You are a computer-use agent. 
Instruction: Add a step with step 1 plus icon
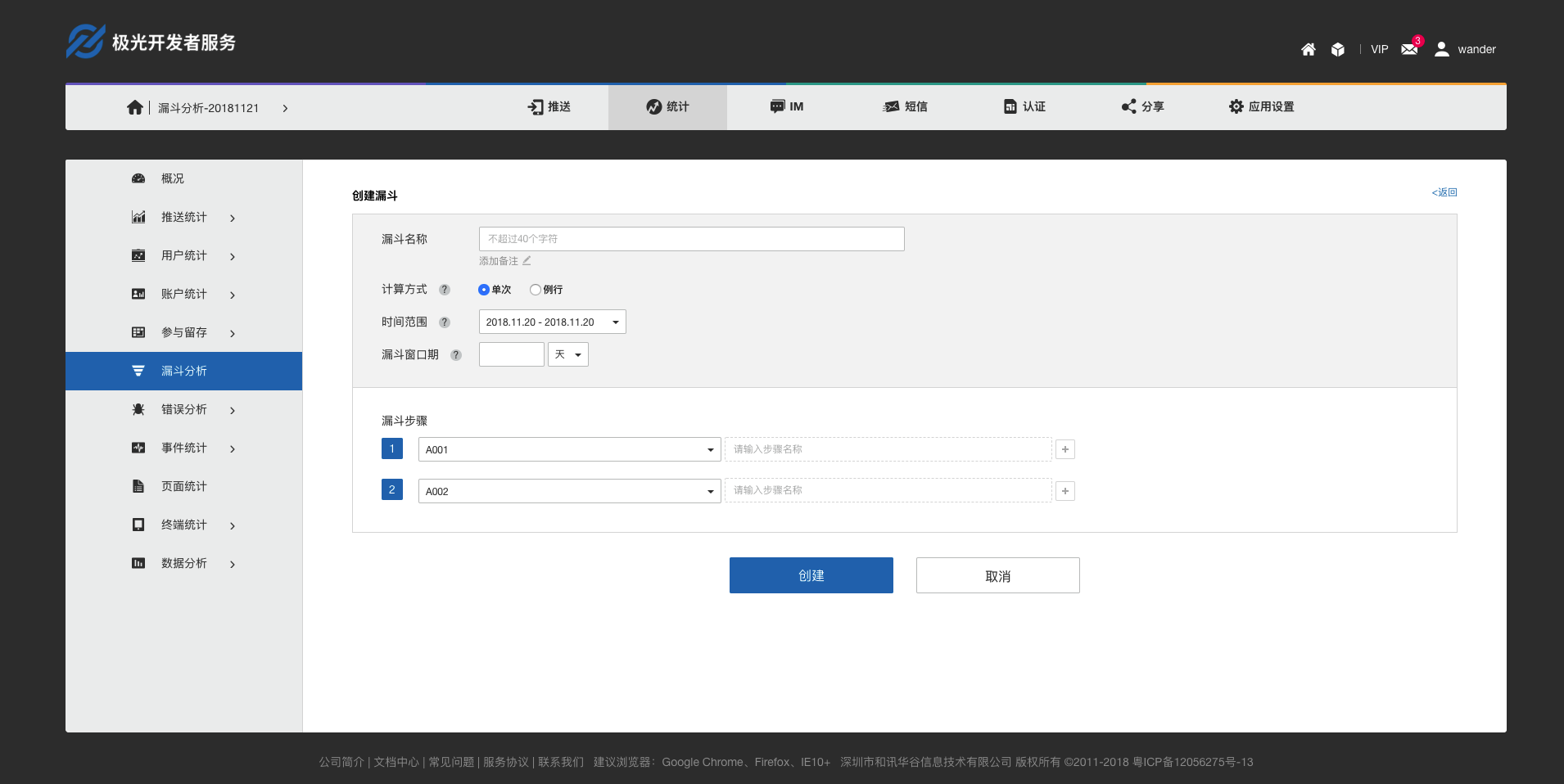point(1065,449)
